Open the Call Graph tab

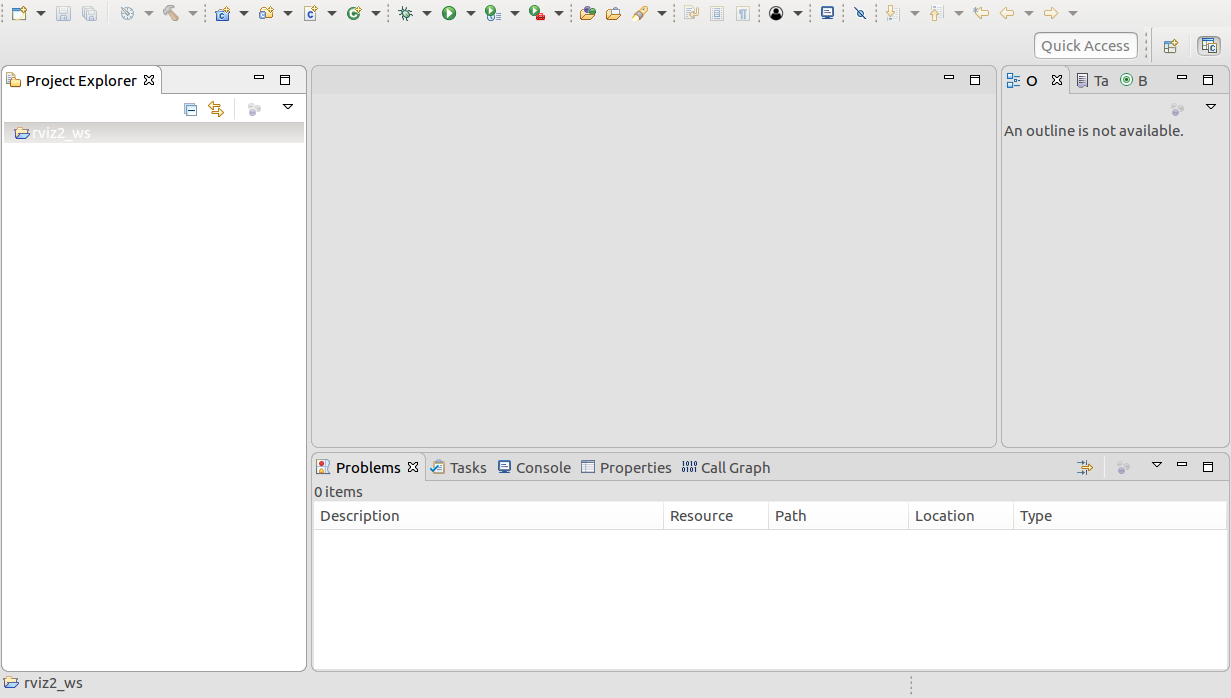click(726, 468)
